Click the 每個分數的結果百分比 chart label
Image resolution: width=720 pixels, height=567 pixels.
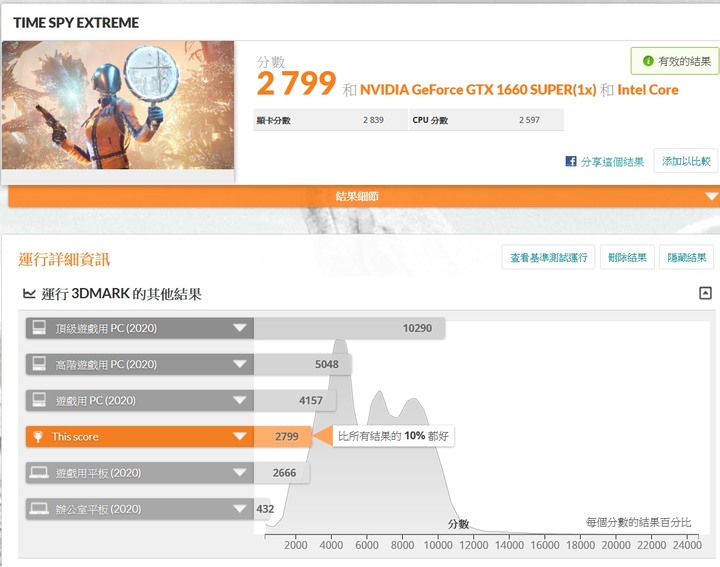tap(638, 522)
